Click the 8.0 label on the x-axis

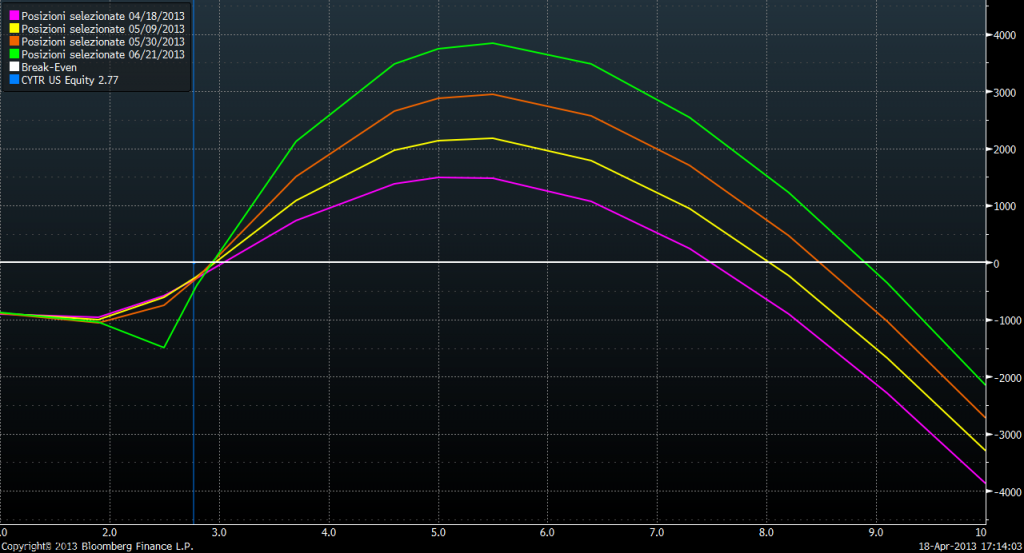[x=767, y=532]
